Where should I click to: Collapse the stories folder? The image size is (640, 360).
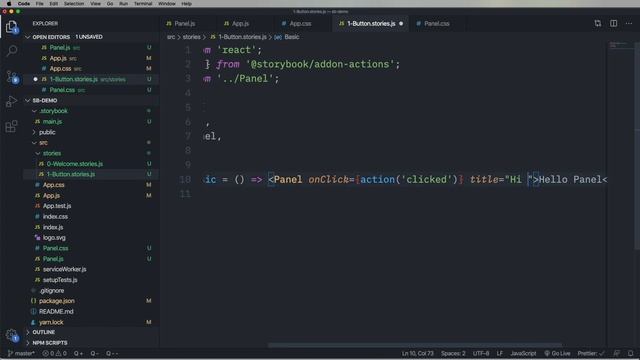coord(38,153)
